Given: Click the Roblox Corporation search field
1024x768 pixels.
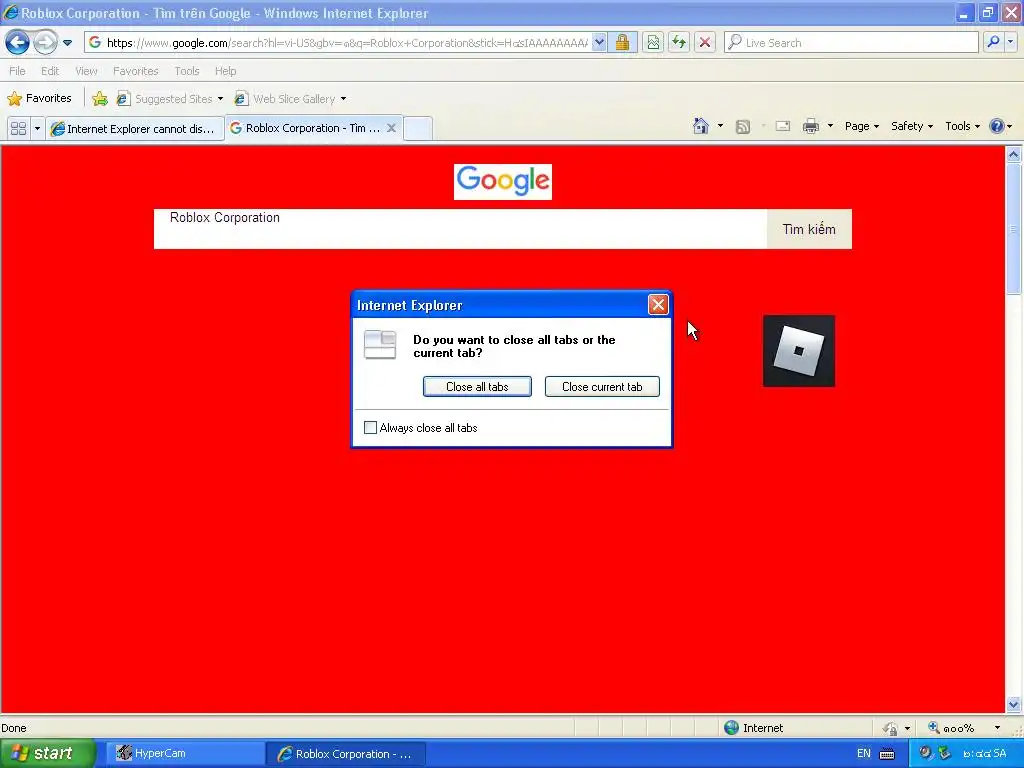Looking at the screenshot, I should (x=460, y=229).
